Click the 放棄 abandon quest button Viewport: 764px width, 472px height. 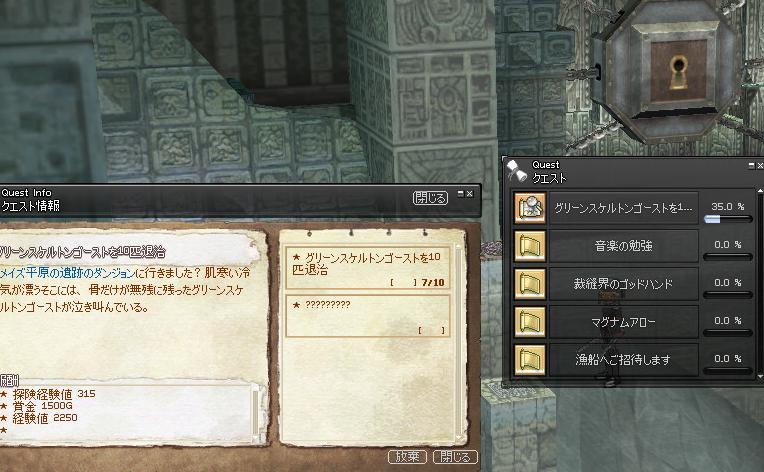click(407, 456)
